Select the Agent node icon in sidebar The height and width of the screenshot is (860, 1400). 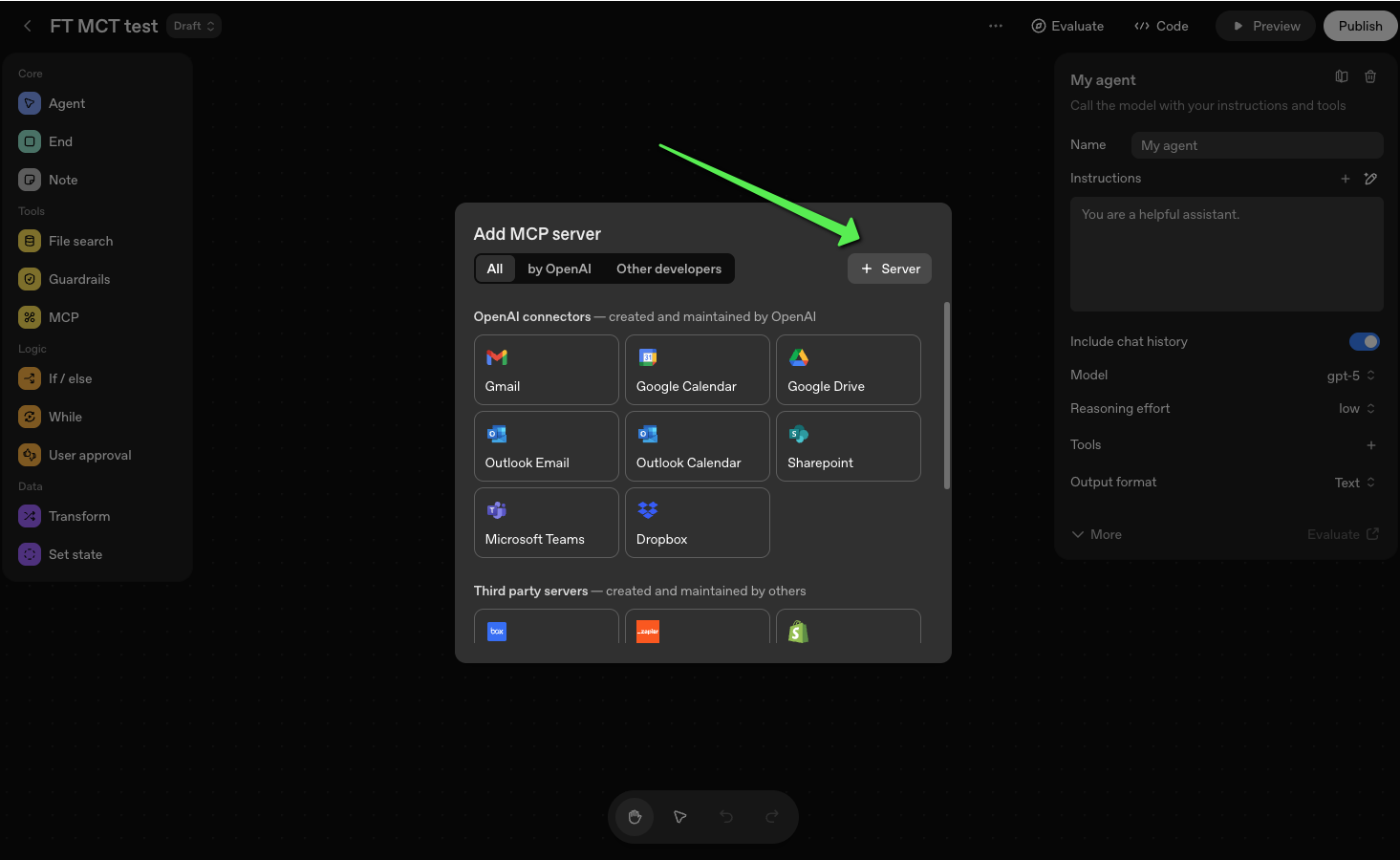(x=30, y=103)
